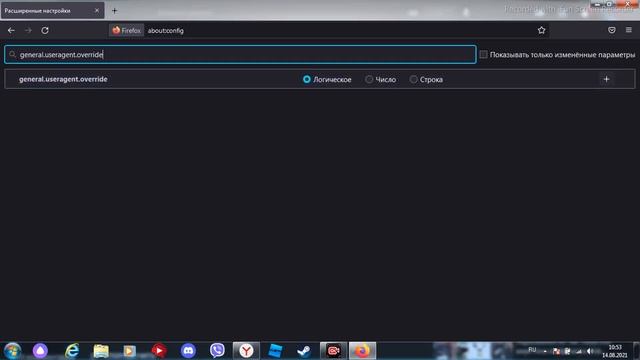Enable Показывать только изменённые параметры checkbox

point(483,54)
